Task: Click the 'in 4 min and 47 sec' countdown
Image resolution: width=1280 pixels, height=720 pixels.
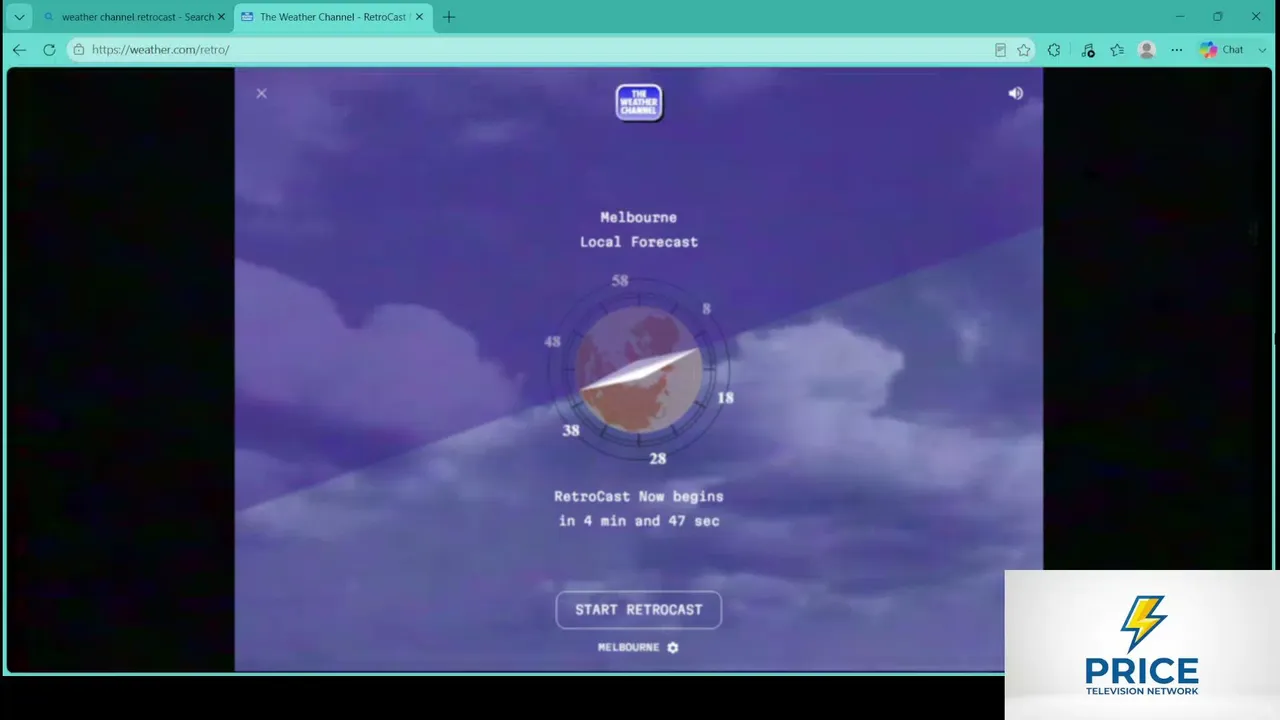Action: [639, 521]
